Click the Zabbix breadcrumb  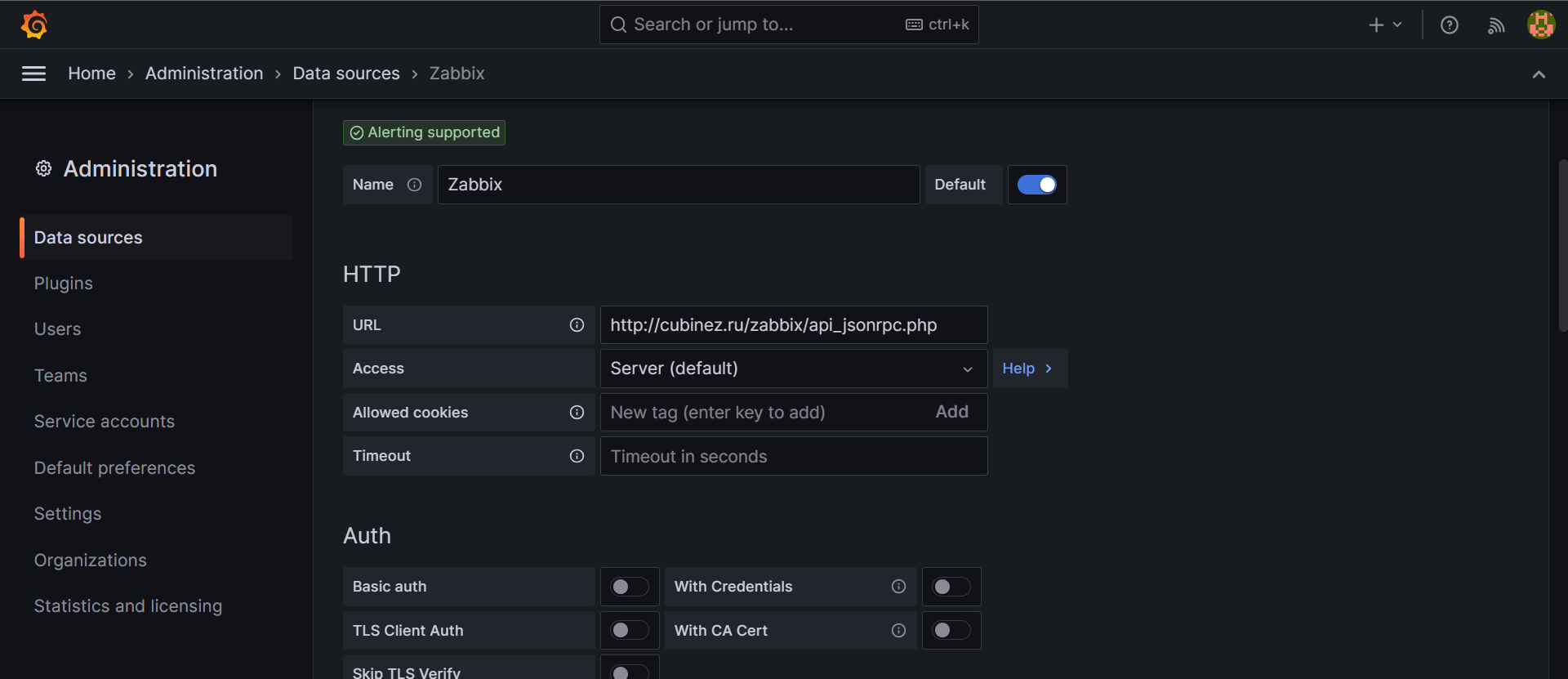click(x=457, y=74)
